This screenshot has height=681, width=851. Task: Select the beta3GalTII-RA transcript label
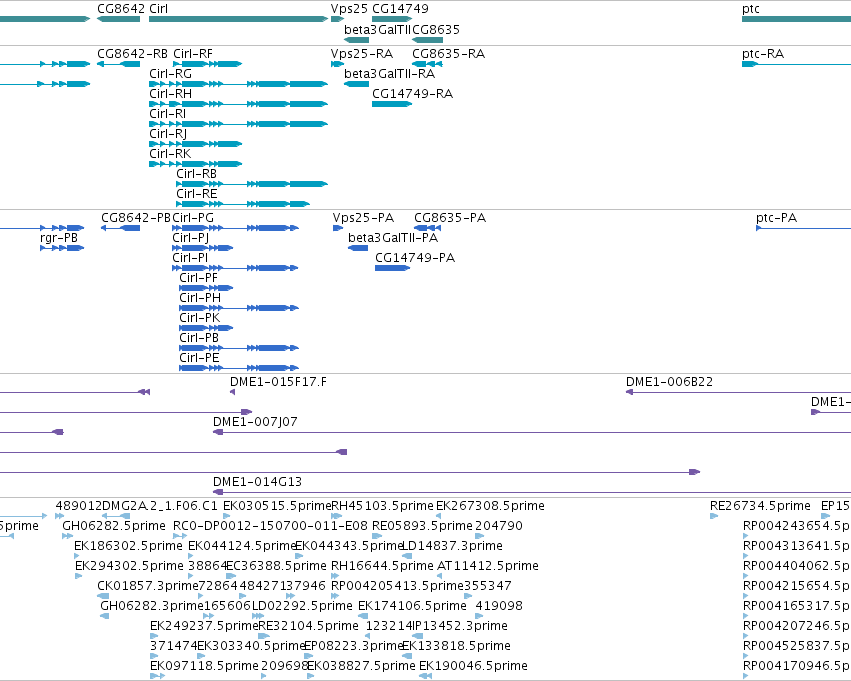coord(390,74)
